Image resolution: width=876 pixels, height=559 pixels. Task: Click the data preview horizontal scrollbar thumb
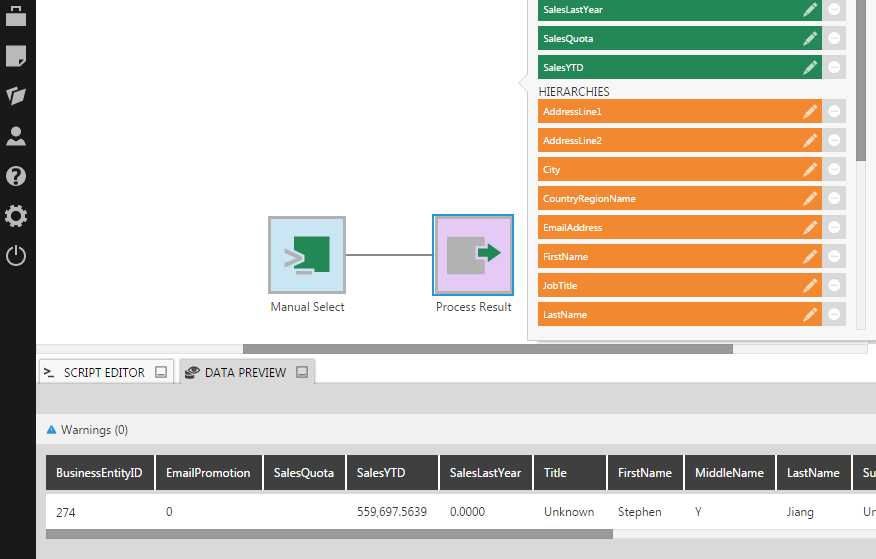(x=329, y=534)
